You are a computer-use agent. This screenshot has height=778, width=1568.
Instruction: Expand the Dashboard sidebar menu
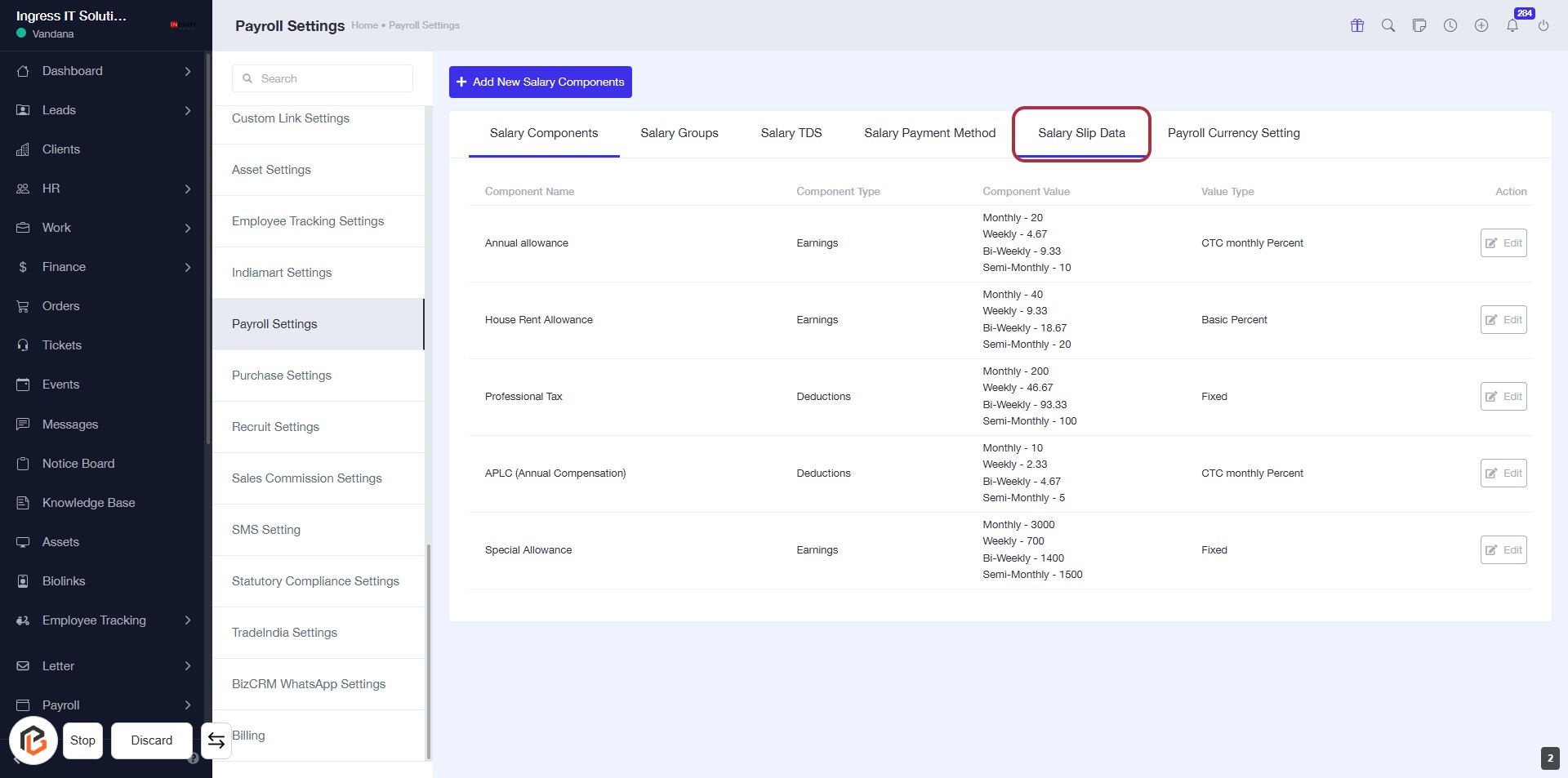(187, 71)
